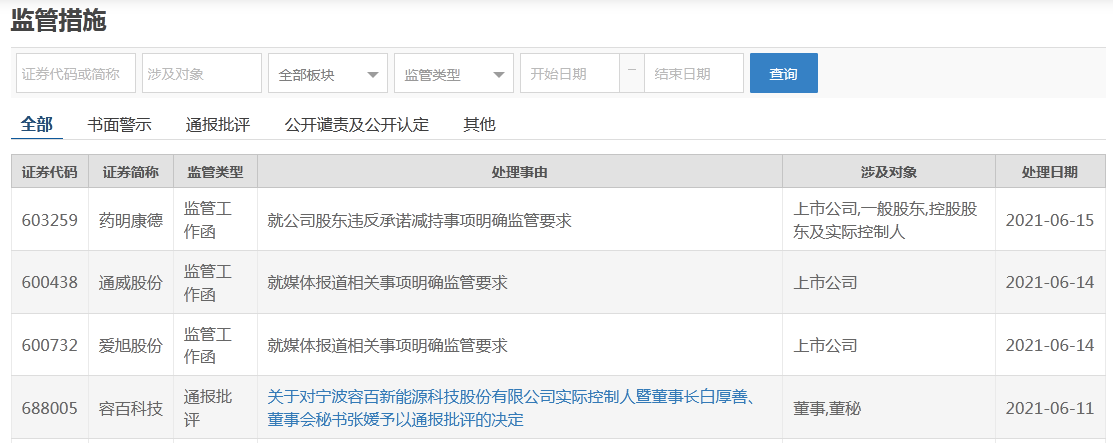This screenshot has width=1113, height=443.
Task: Select stock code 688005
Action: 50,408
